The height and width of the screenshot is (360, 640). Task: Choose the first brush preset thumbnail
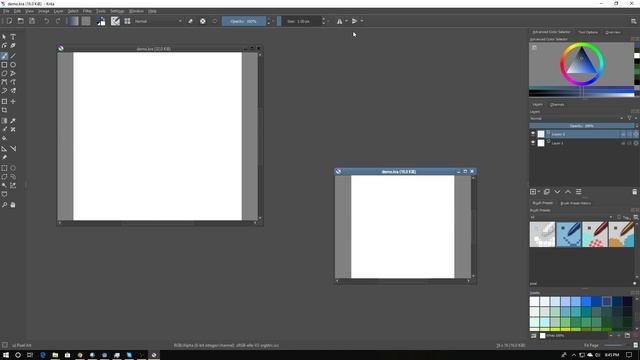tap(542, 234)
